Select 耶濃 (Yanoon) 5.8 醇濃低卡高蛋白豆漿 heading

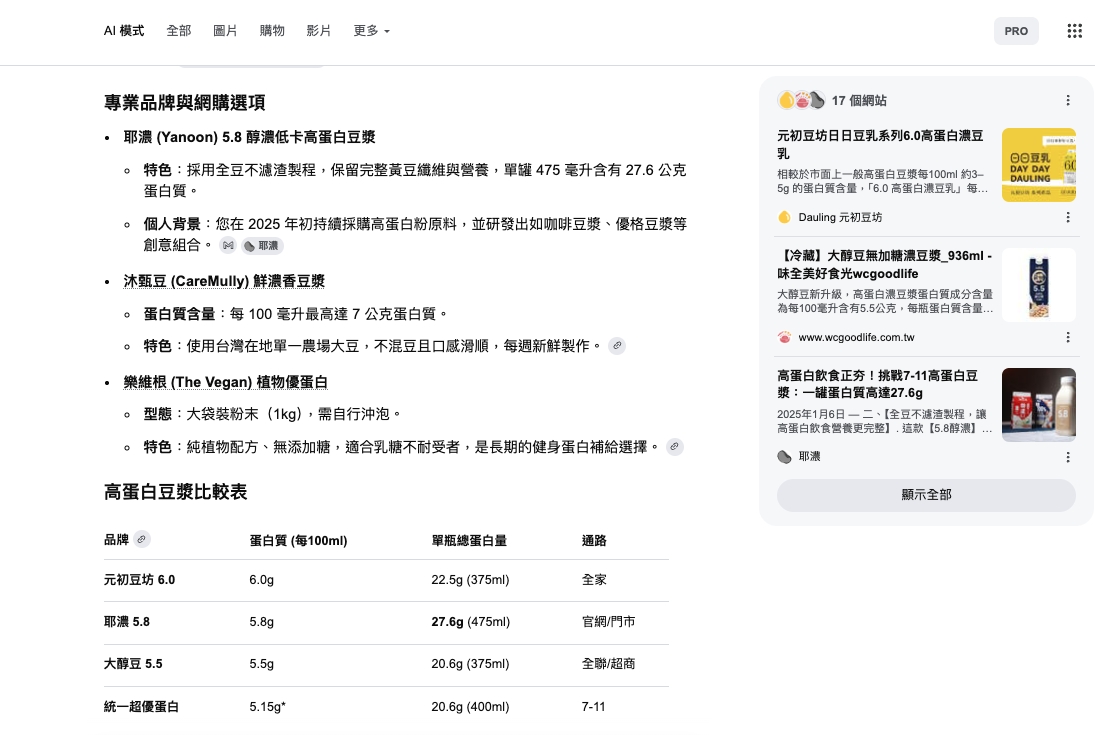(249, 137)
